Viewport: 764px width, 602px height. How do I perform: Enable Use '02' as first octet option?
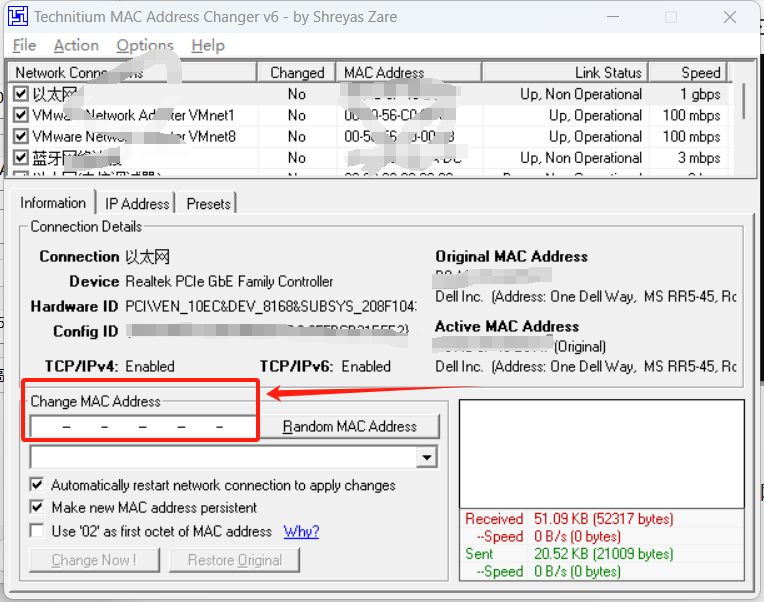click(37, 530)
